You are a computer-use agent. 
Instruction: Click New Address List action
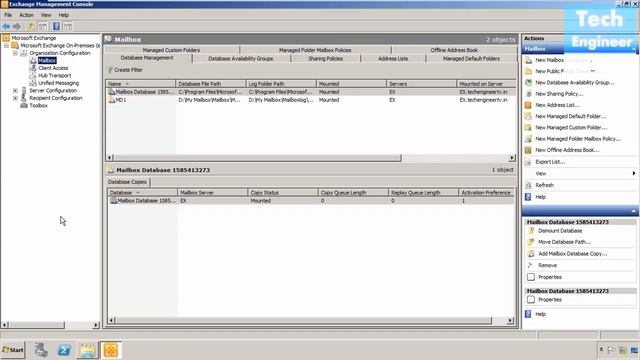557,105
